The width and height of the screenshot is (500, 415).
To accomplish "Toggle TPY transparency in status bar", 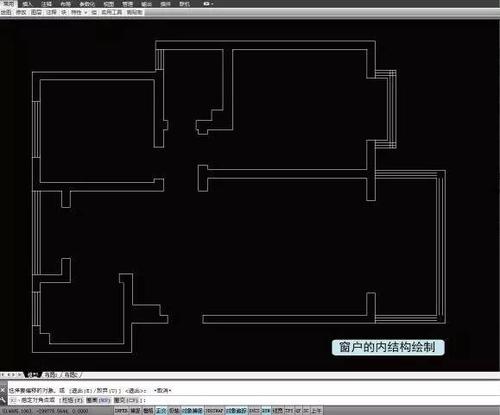I will 289,410.
